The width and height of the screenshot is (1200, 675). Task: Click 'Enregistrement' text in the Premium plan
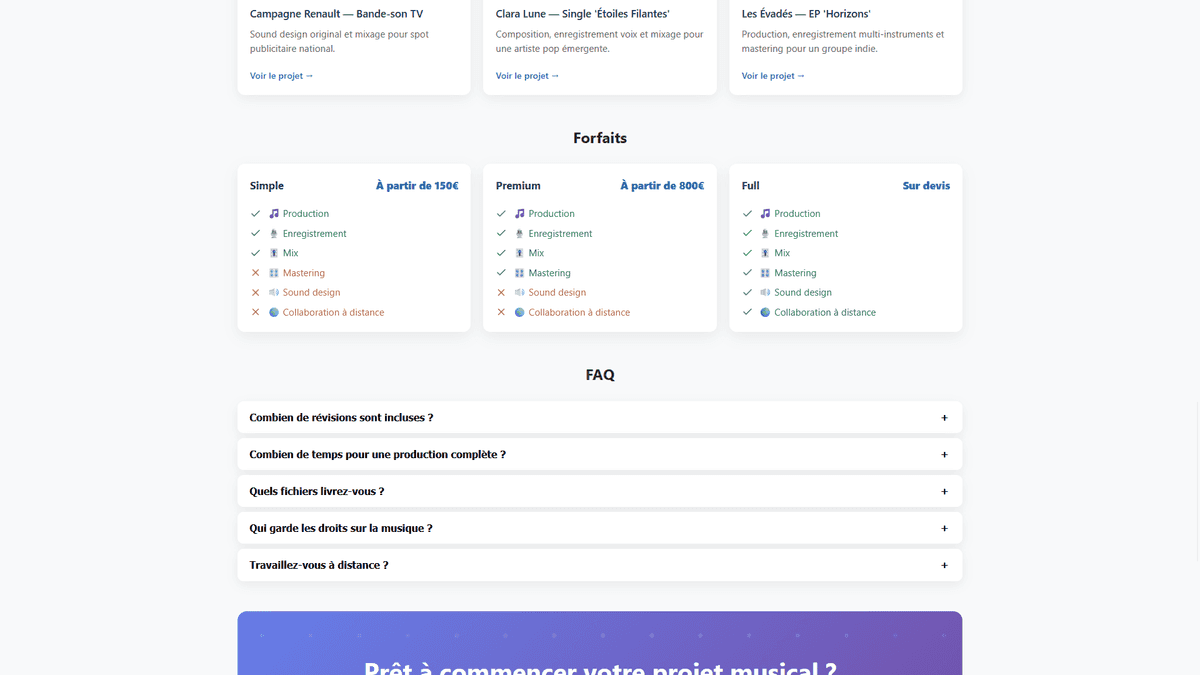[x=561, y=233]
